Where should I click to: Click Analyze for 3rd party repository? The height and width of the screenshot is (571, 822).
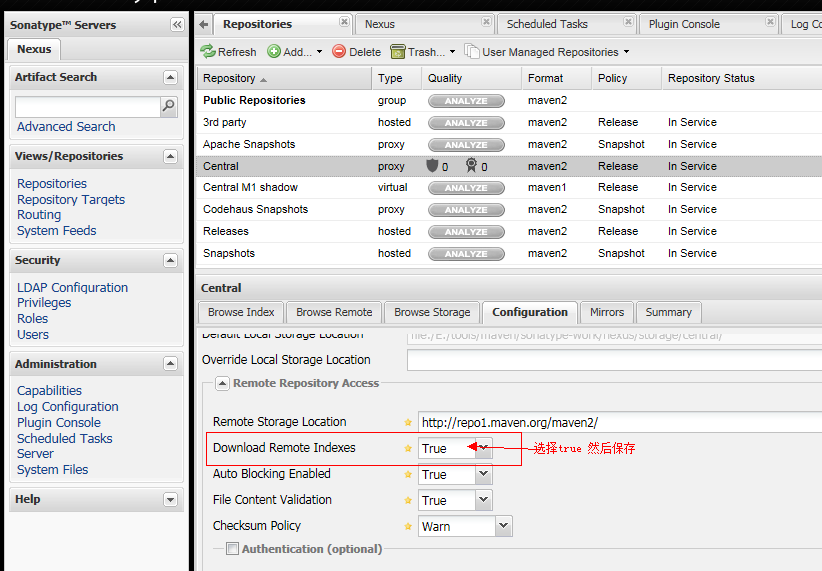click(x=466, y=123)
